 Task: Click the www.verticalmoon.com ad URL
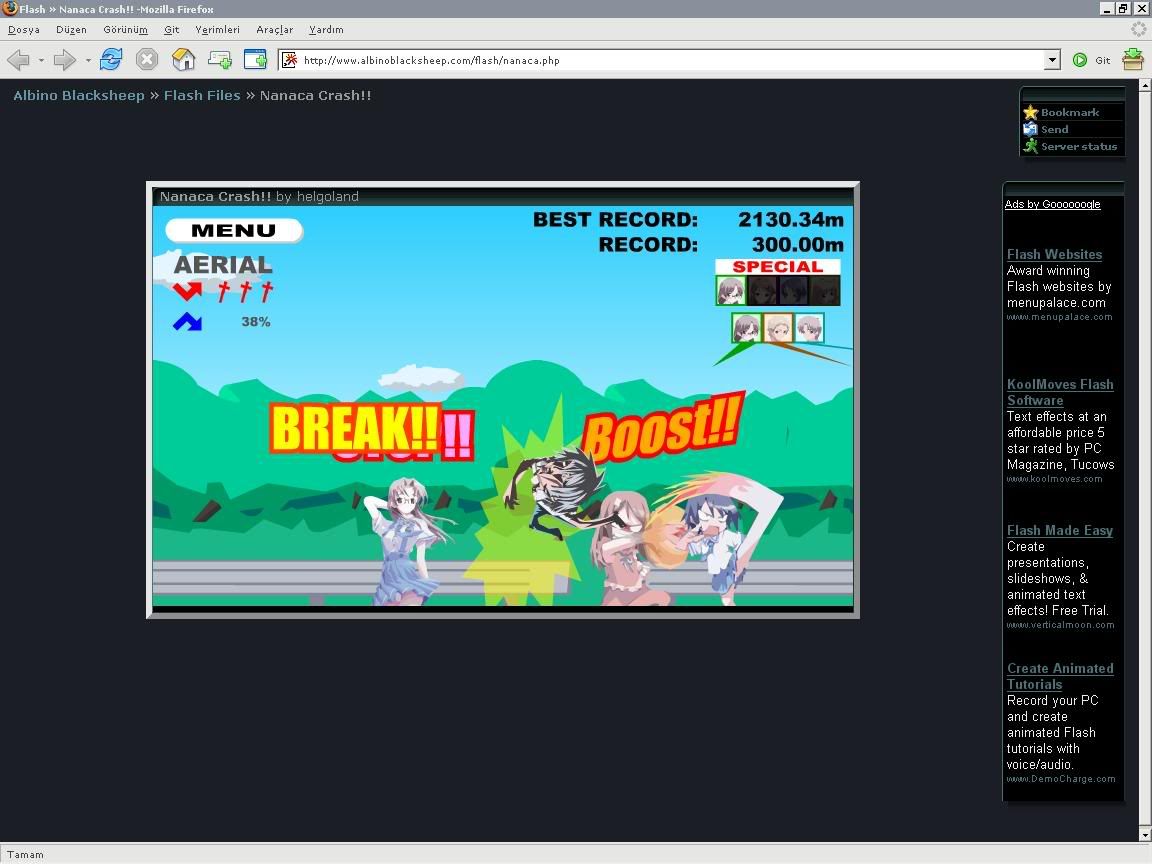click(1060, 625)
